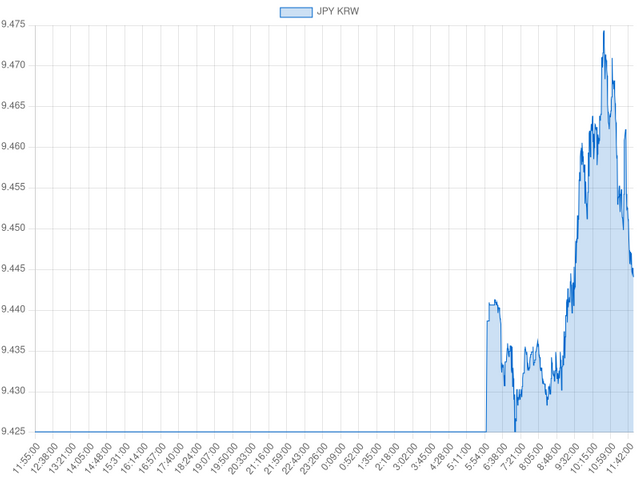This screenshot has width=640, height=480.
Task: Click the 9.455 y-axis label
Action: (x=13, y=187)
